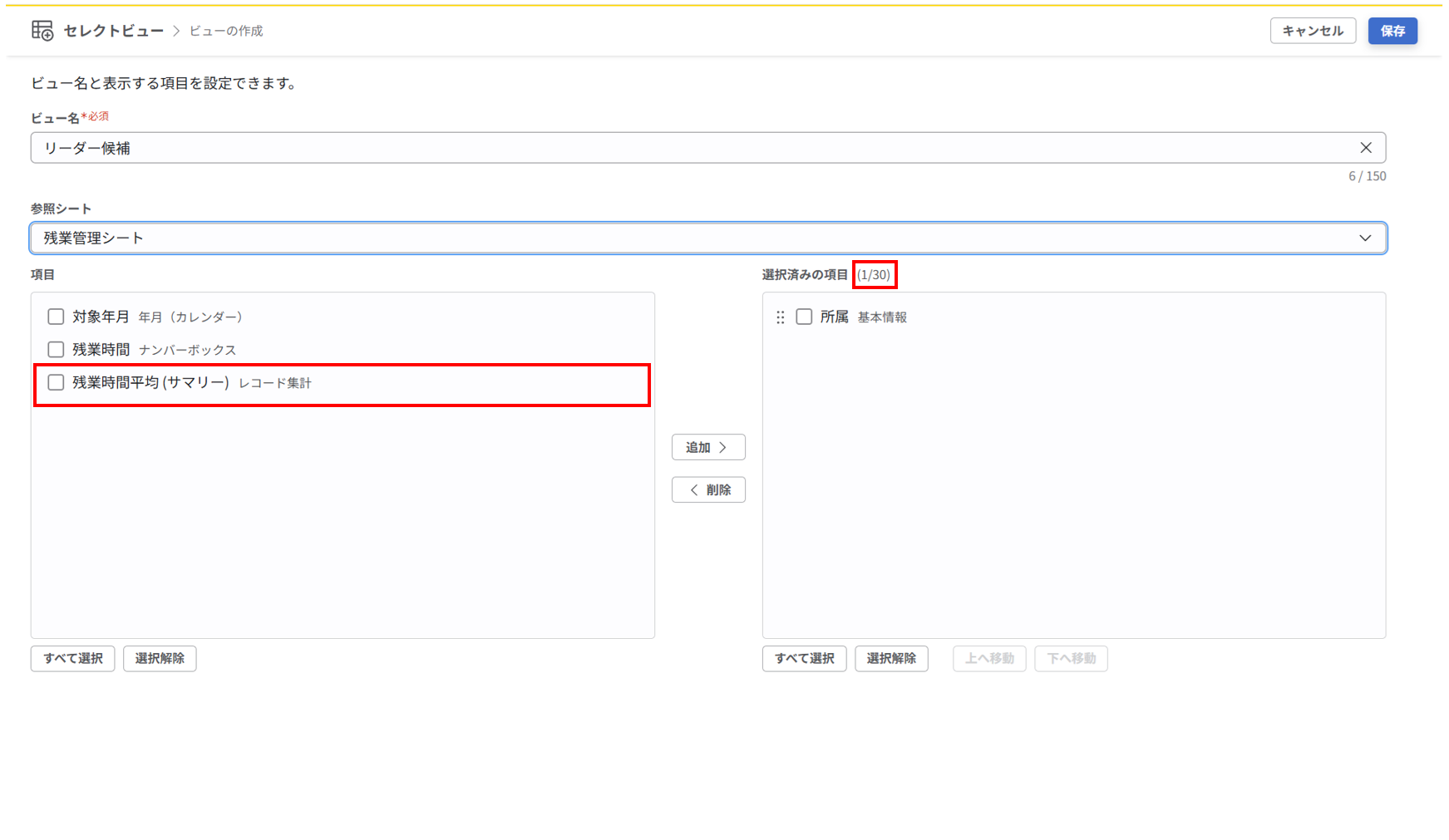Click 選択解除 under the 項目 list
This screenshot has width=1449, height=840.
160,658
